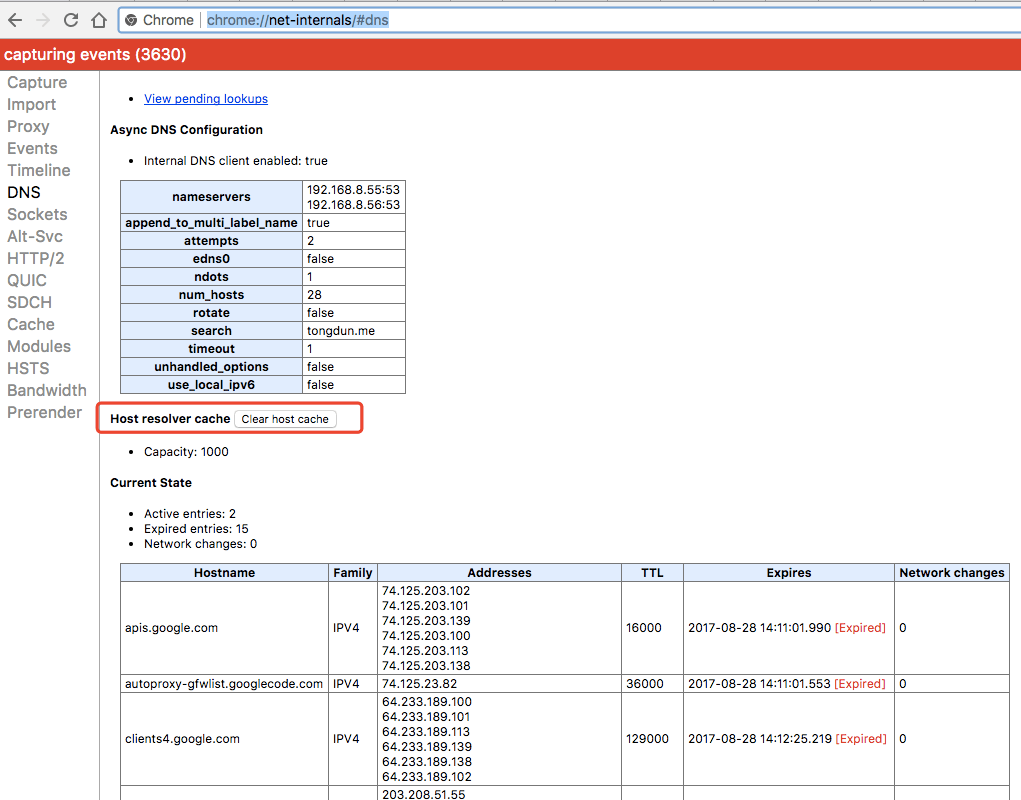Click the TTL value 129000

(x=647, y=739)
